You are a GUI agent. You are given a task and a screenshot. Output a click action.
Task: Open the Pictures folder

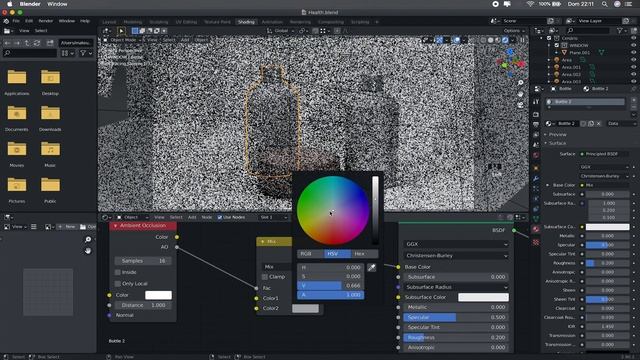click(17, 185)
